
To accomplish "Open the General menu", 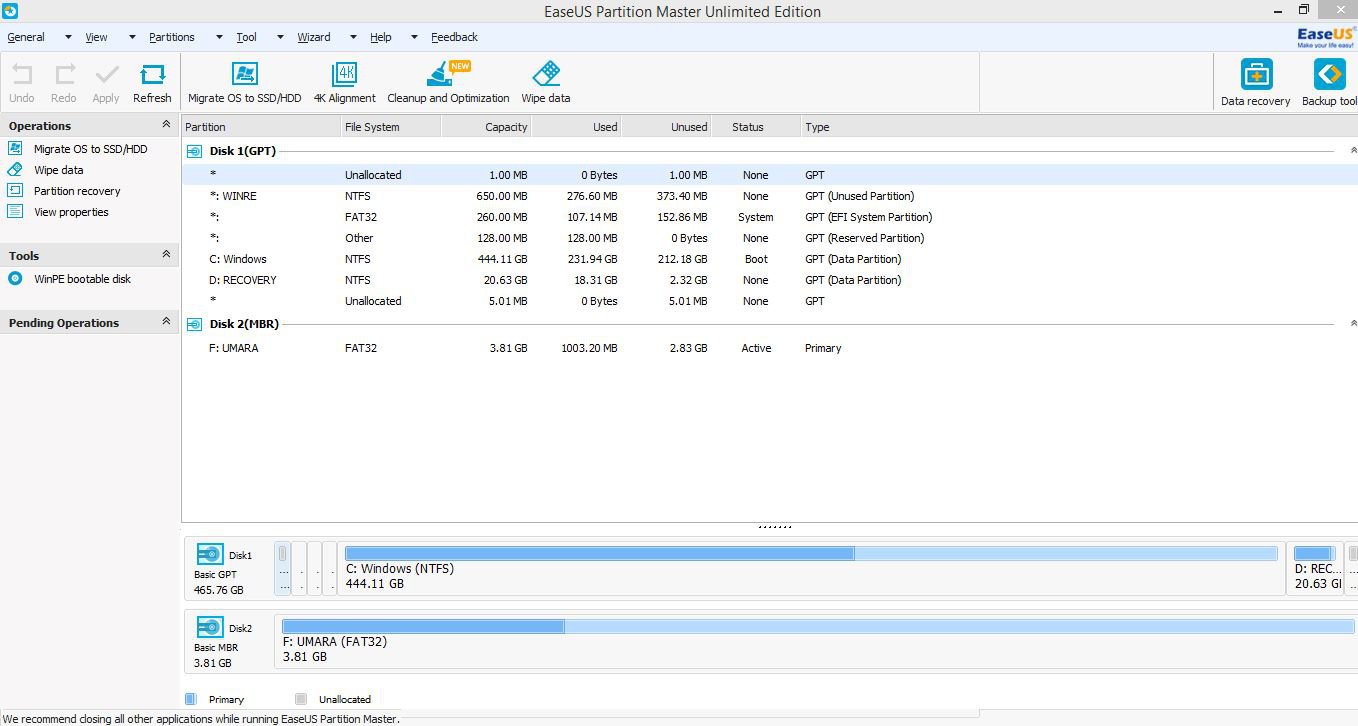I will [26, 37].
